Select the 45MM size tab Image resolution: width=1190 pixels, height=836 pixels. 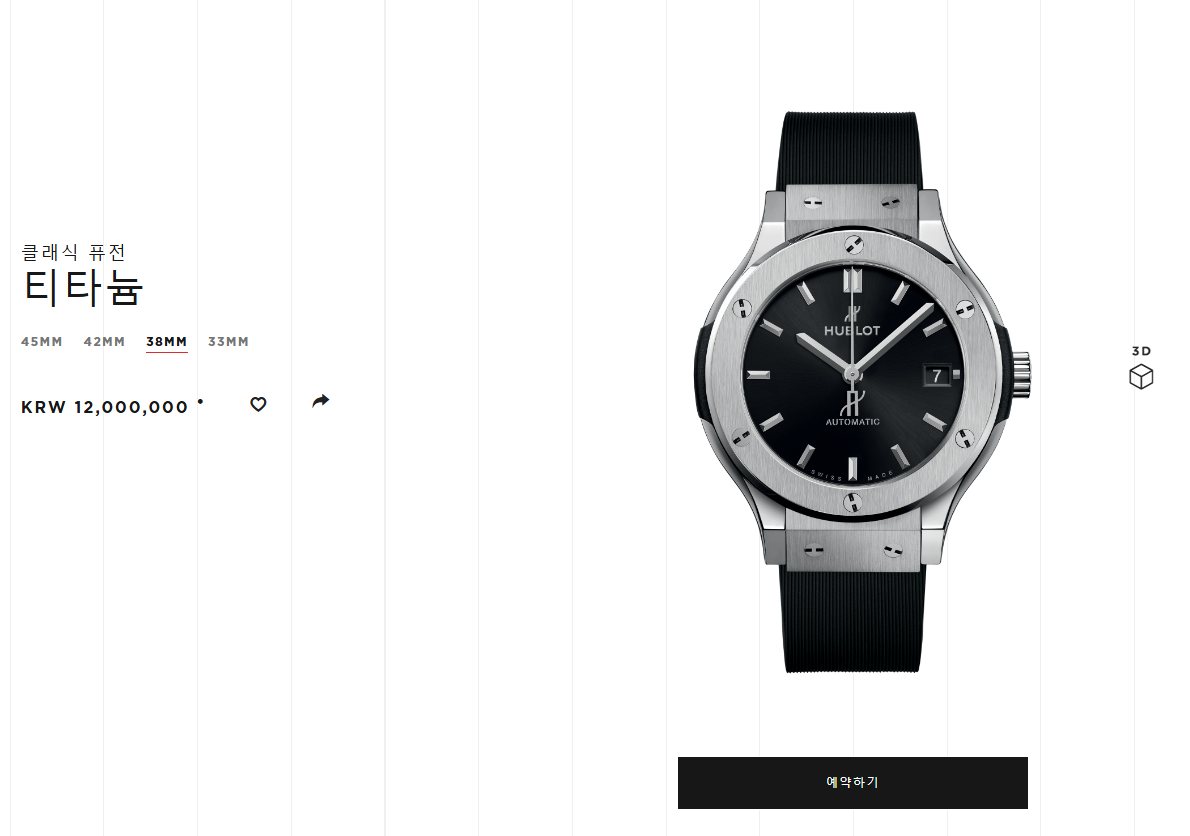point(42,342)
